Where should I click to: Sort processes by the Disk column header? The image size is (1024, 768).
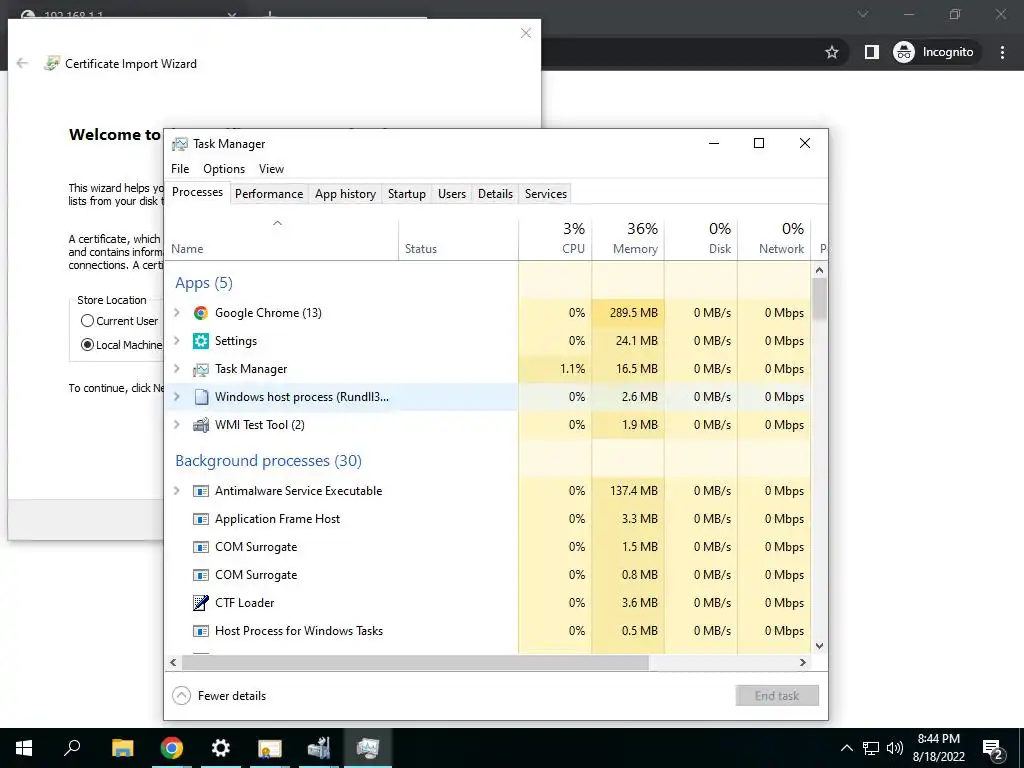pos(701,238)
